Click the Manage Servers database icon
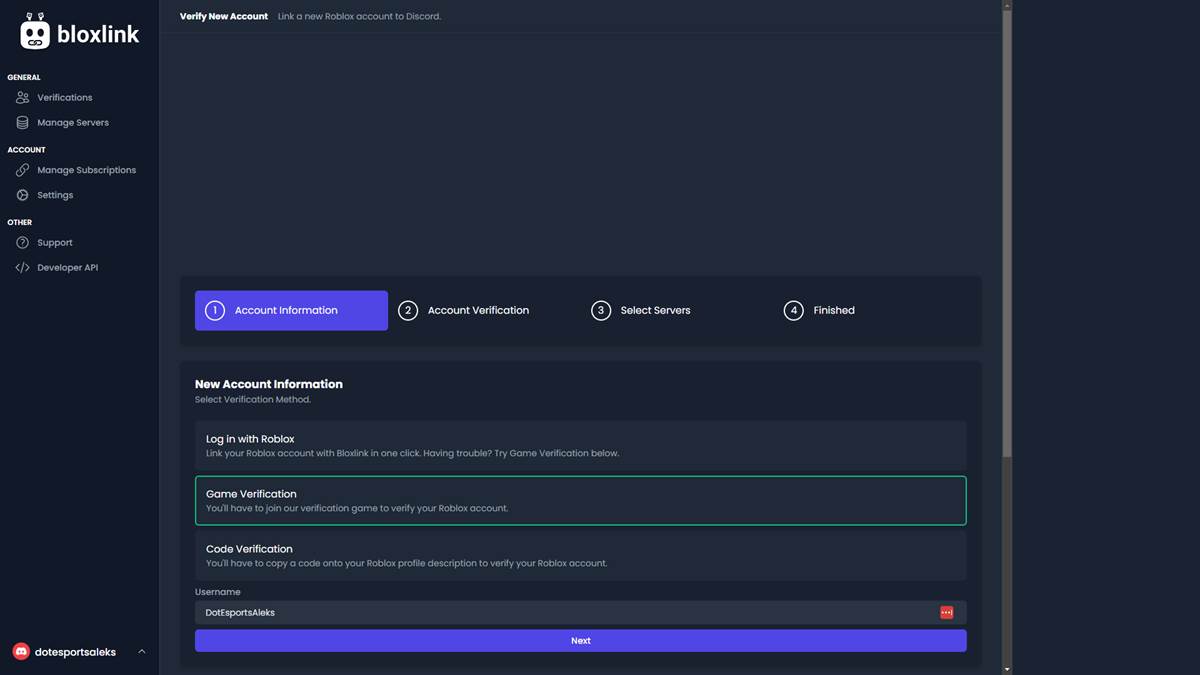Screen dimensions: 1200x675 pyautogui.click(x=22, y=123)
